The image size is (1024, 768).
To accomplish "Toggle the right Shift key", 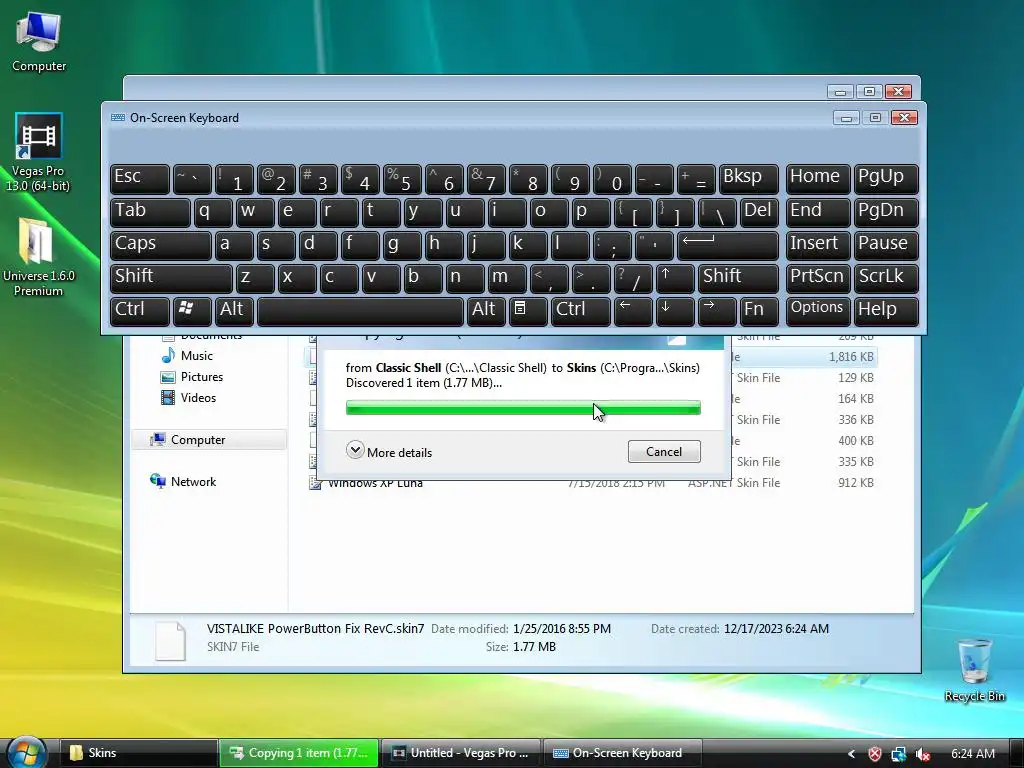I will 737,278.
